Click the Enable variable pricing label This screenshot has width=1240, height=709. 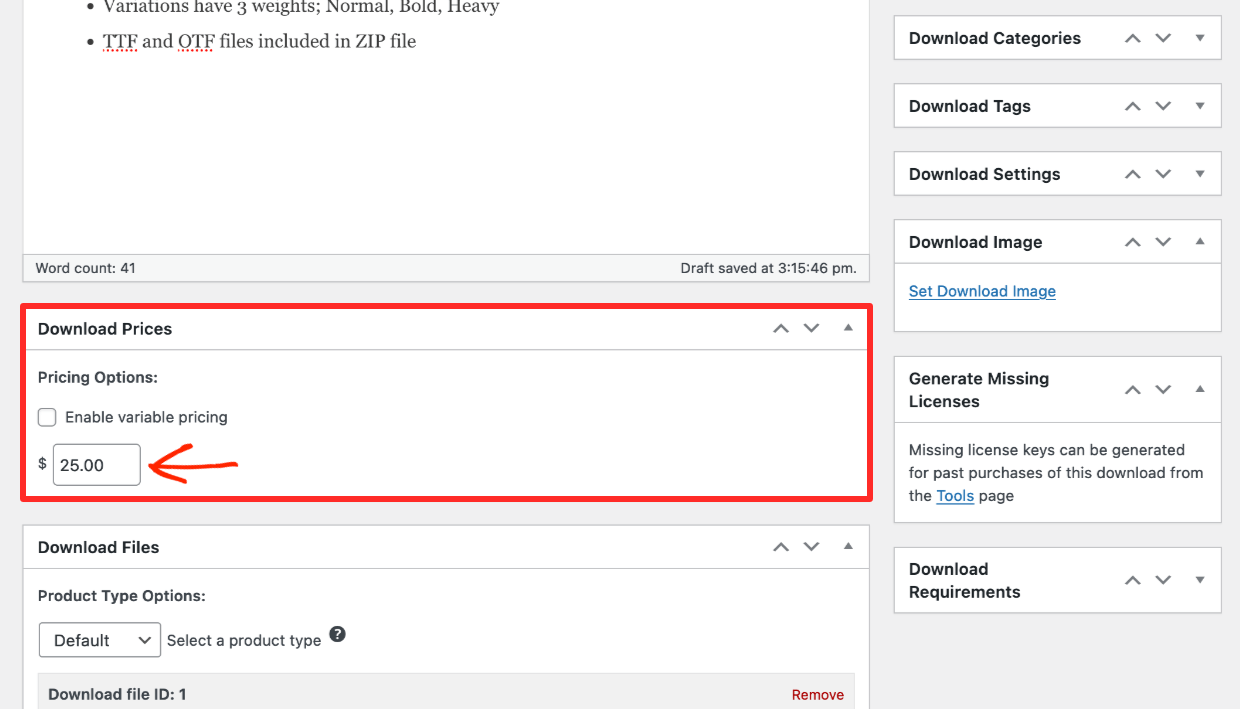pos(146,417)
